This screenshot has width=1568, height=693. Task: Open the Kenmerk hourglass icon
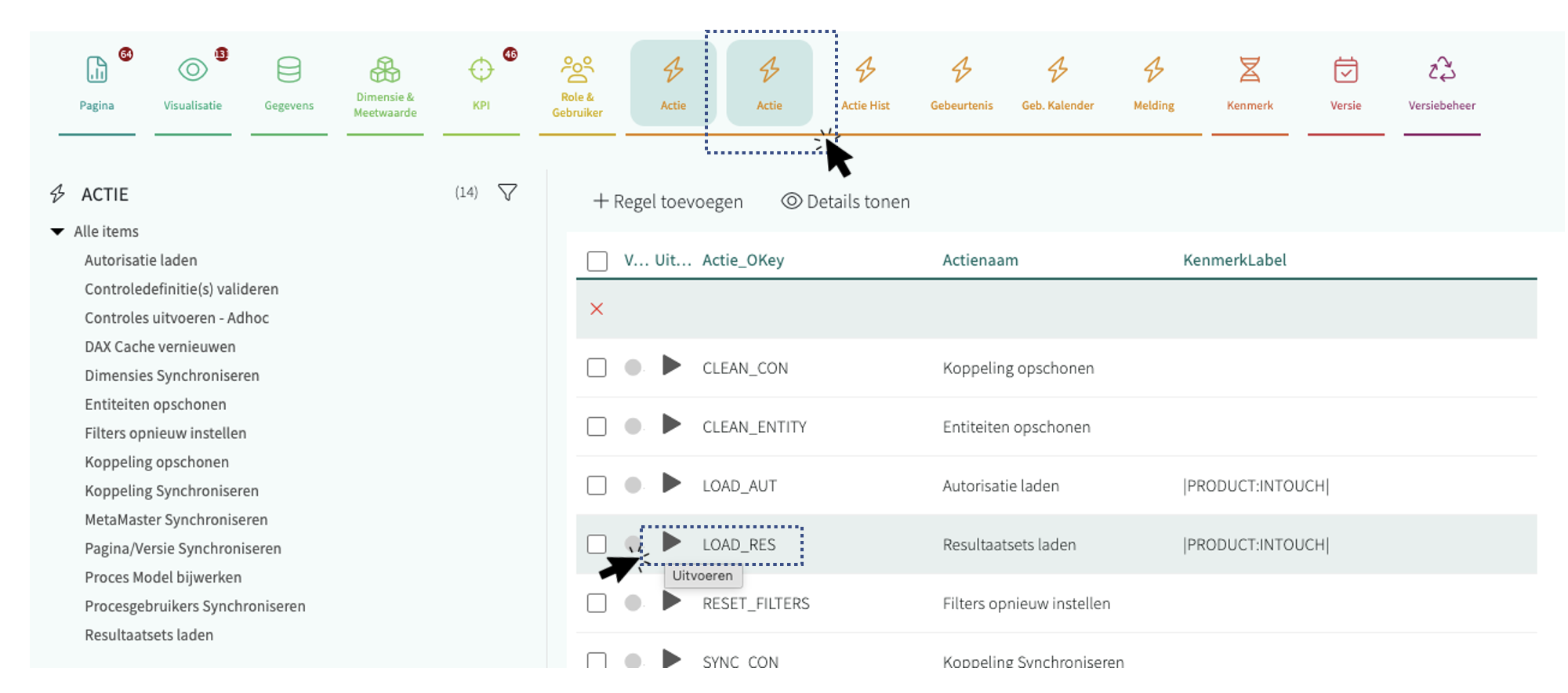pos(1250,71)
